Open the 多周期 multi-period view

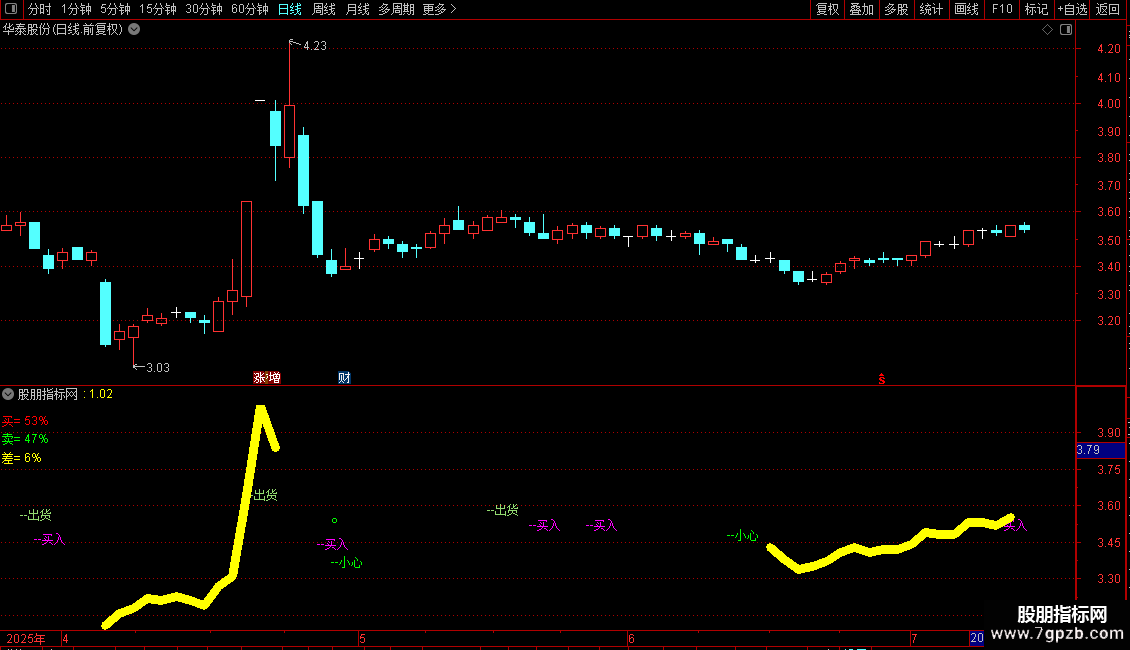pos(396,9)
